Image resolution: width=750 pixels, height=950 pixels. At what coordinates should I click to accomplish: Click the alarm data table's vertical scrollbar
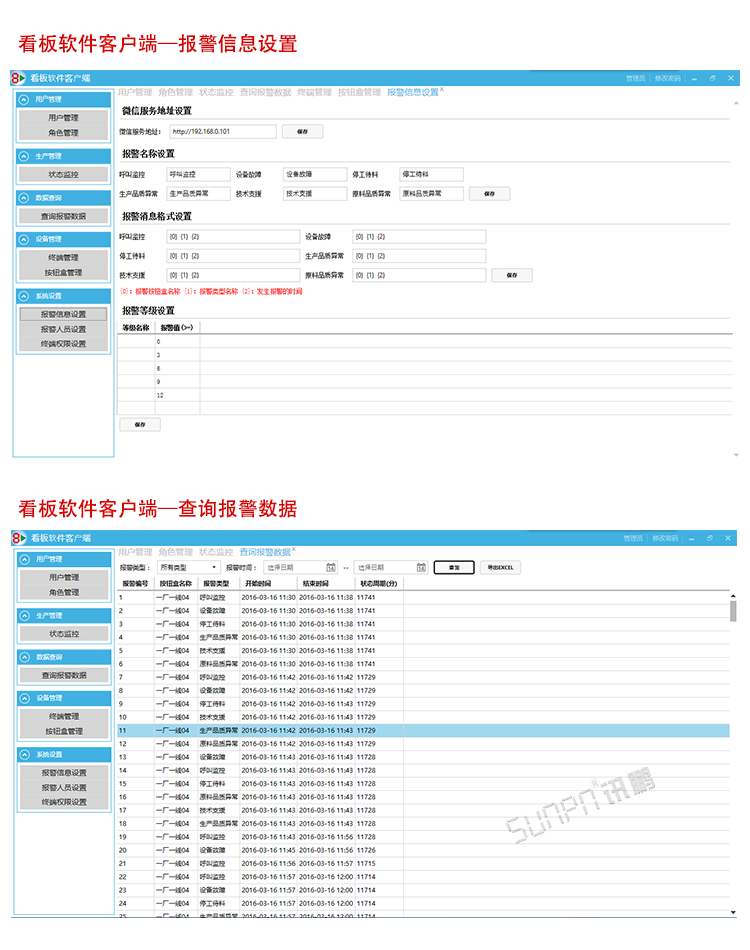[734, 611]
